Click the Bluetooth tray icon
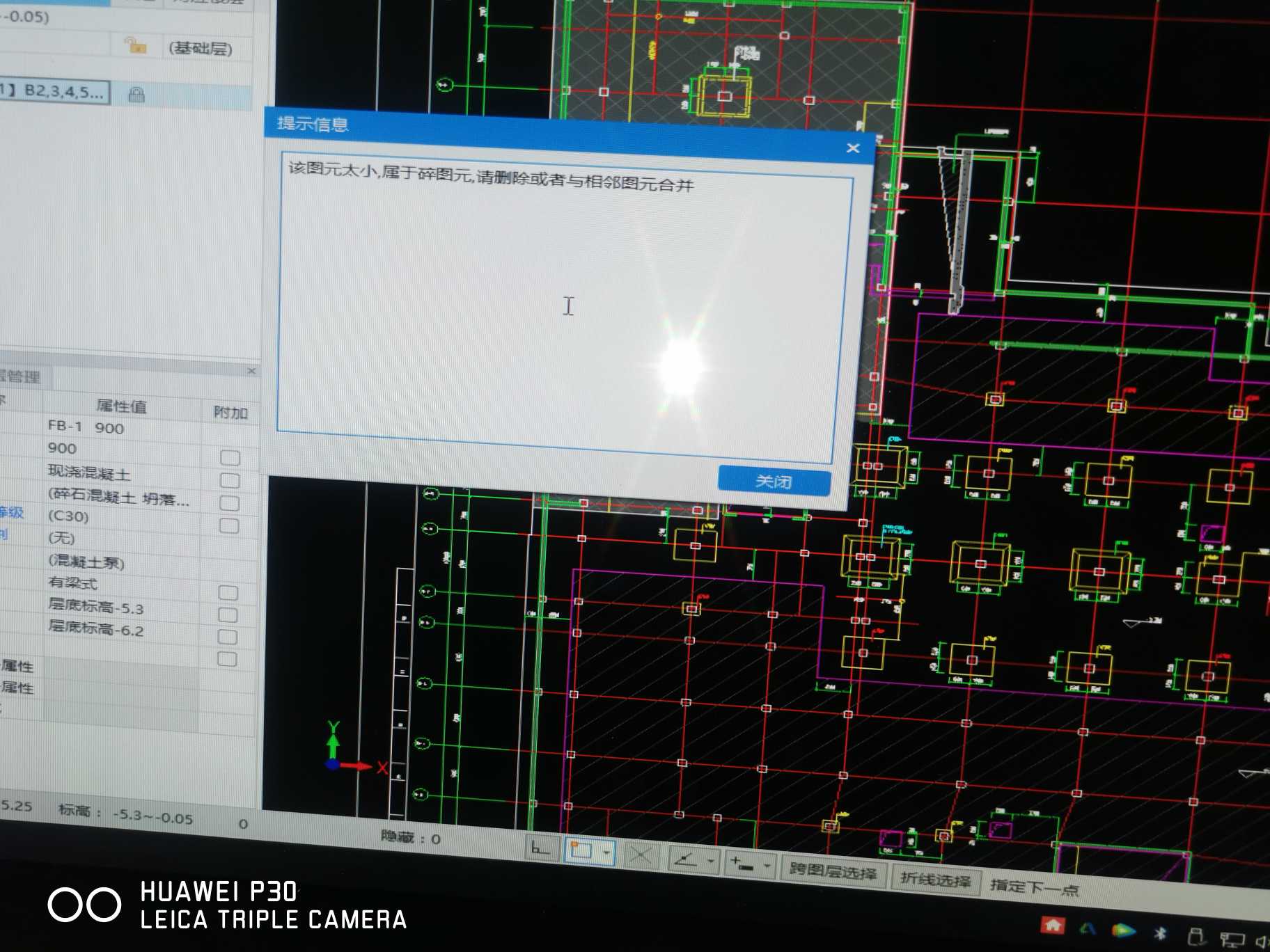This screenshot has height=952, width=1270. tap(1160, 933)
